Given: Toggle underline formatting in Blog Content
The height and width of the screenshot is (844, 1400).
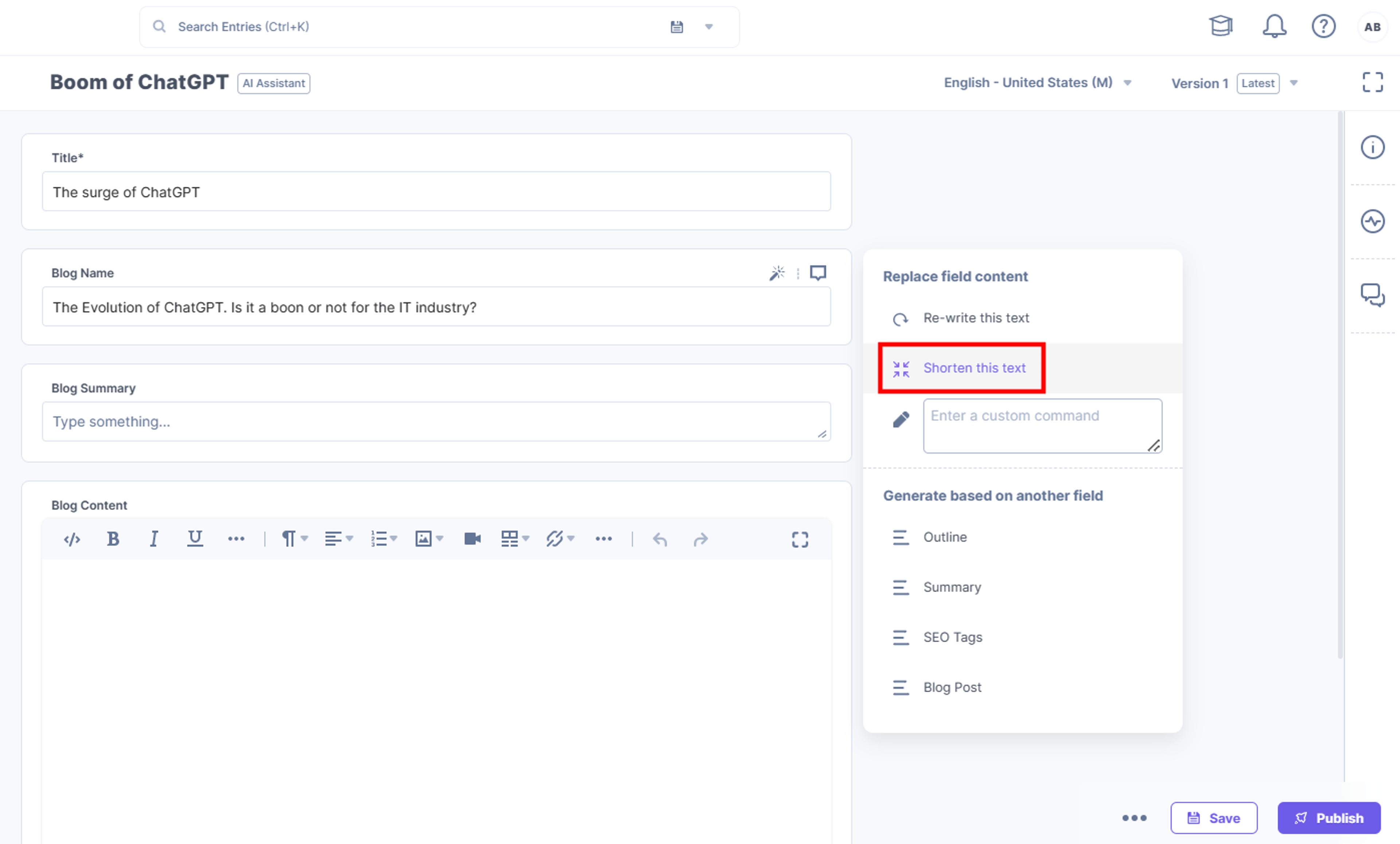Looking at the screenshot, I should pos(195,539).
